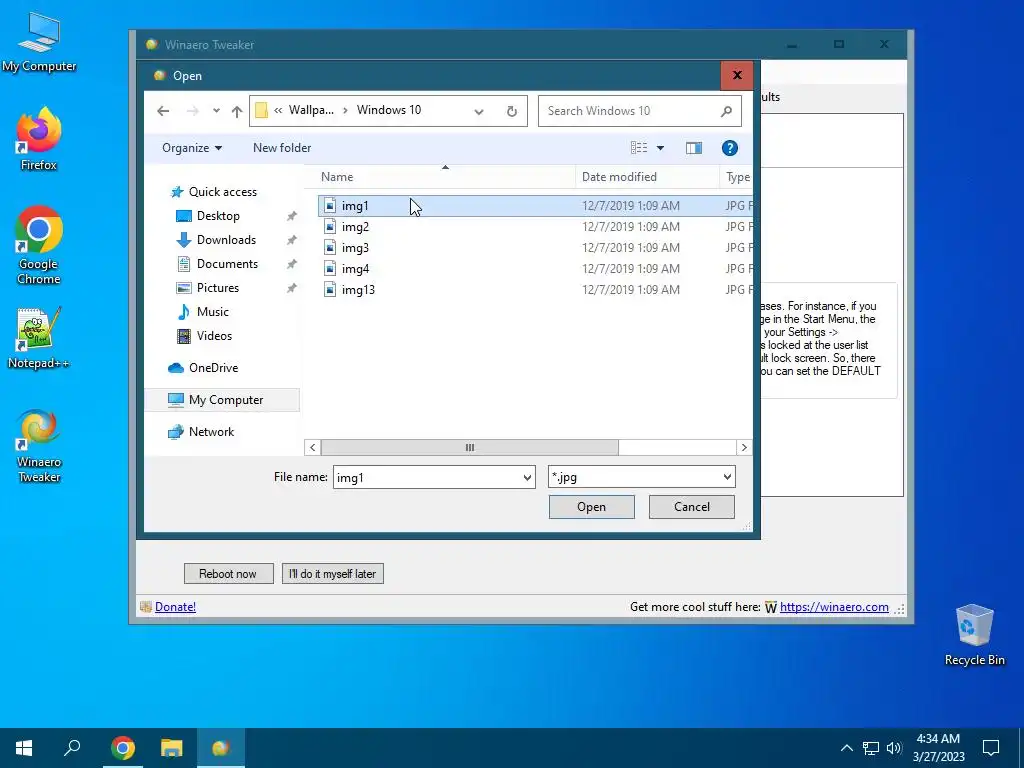Show hidden system tray icons
Screen dimensions: 1024x768
[846, 748]
